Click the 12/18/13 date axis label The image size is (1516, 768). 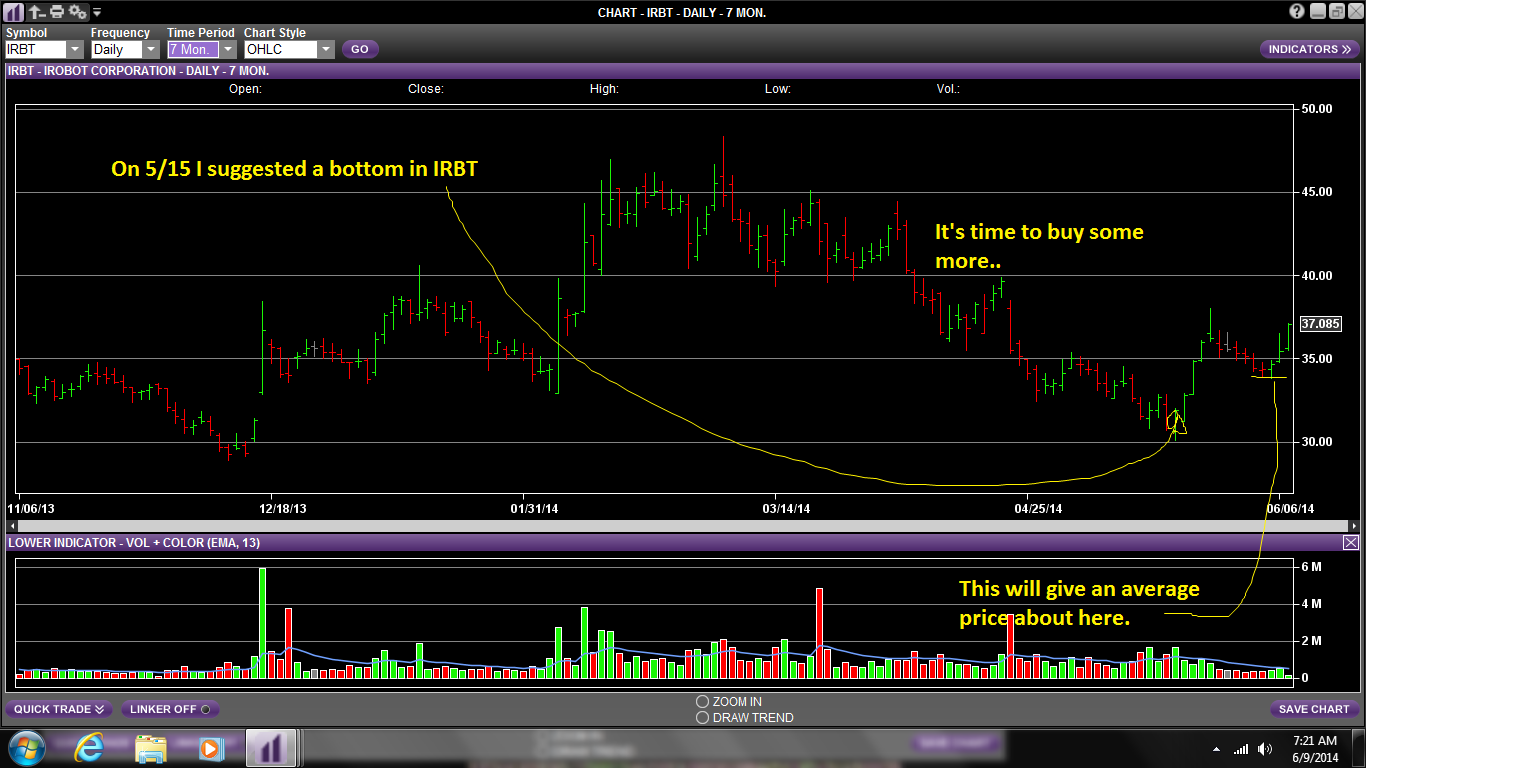282,509
